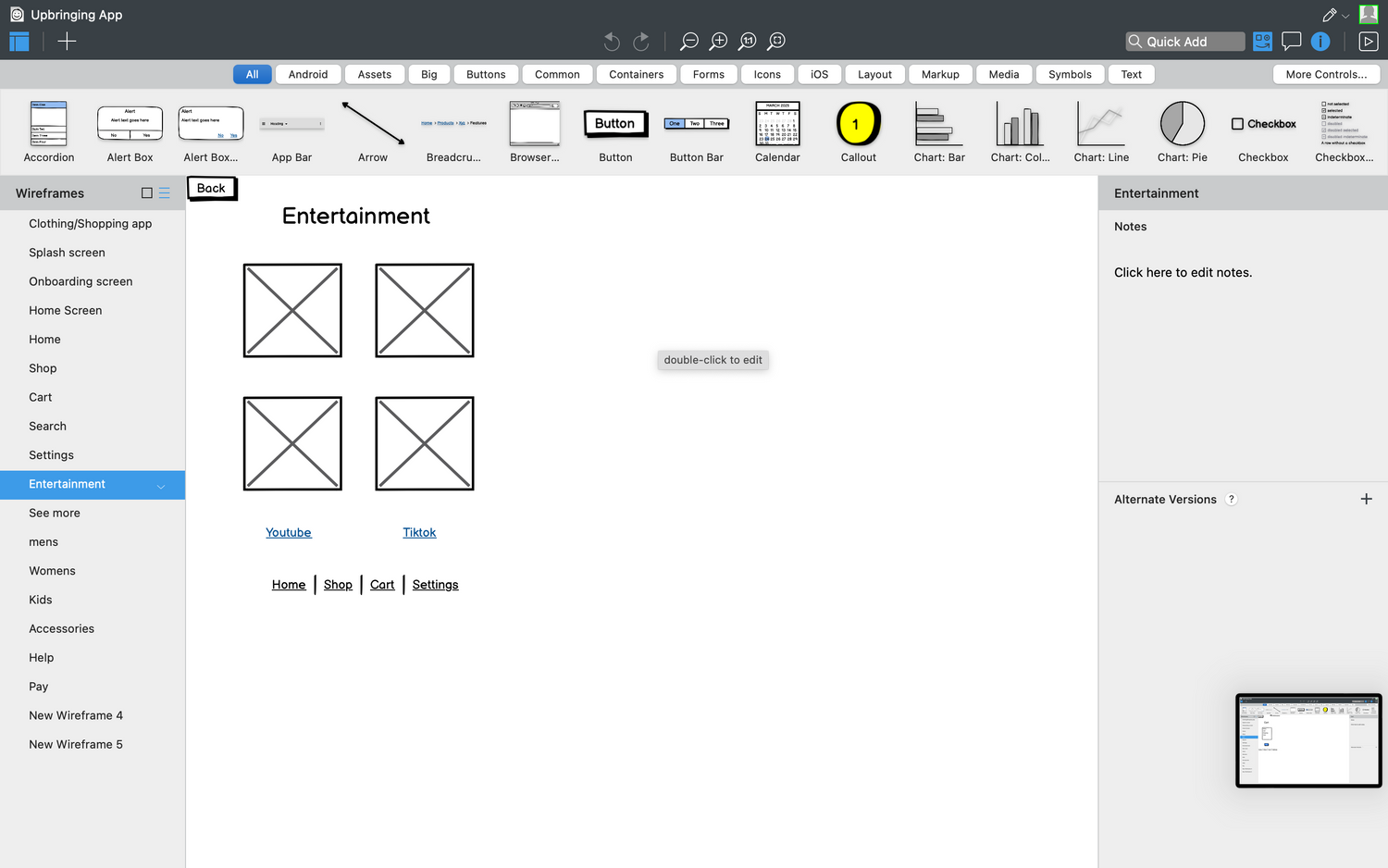The image size is (1388, 868).
Task: Select the Checkbox group control
Action: (1345, 131)
